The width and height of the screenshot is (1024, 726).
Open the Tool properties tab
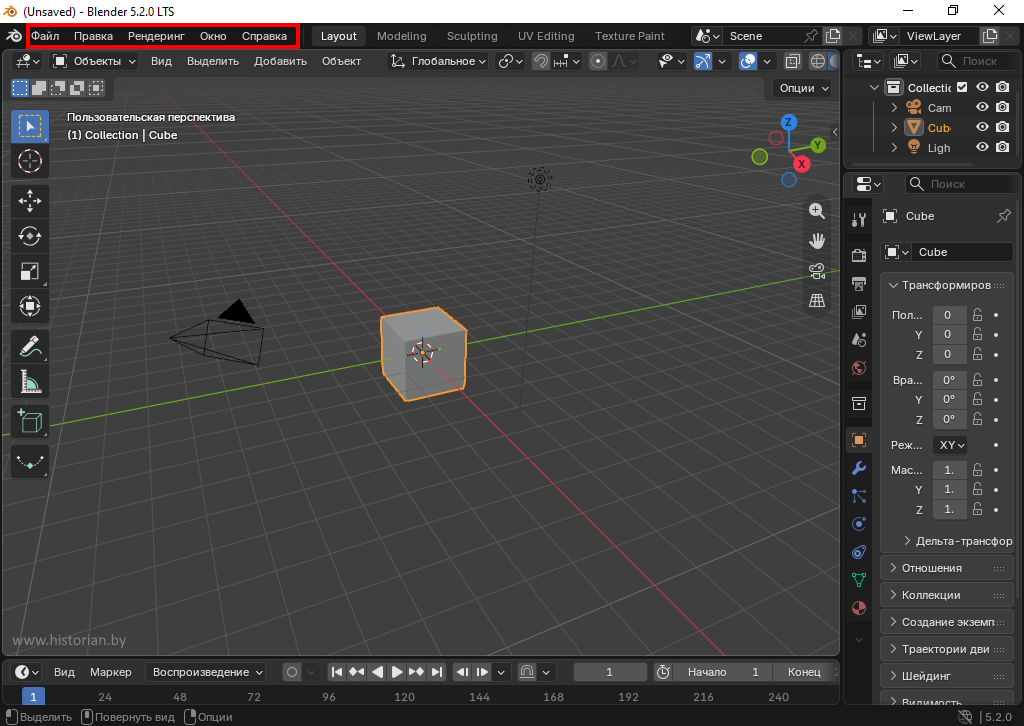point(859,221)
